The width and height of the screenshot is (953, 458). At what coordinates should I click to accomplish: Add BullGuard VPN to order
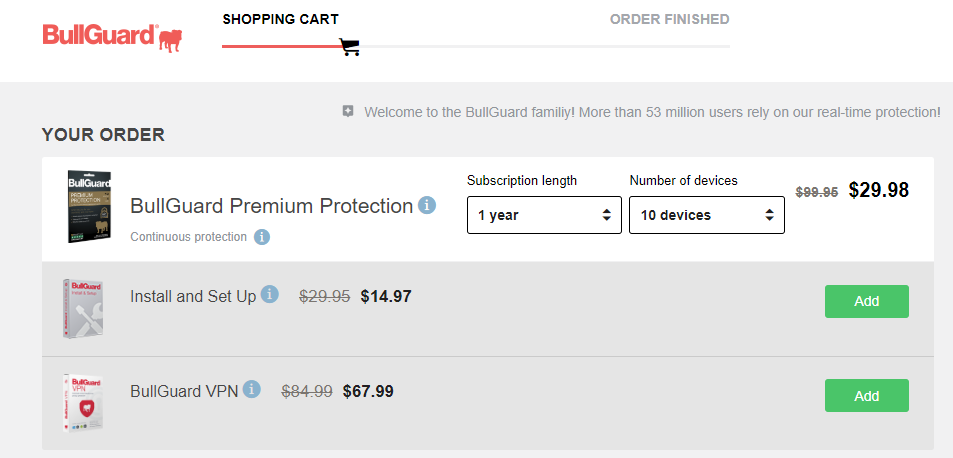point(867,395)
